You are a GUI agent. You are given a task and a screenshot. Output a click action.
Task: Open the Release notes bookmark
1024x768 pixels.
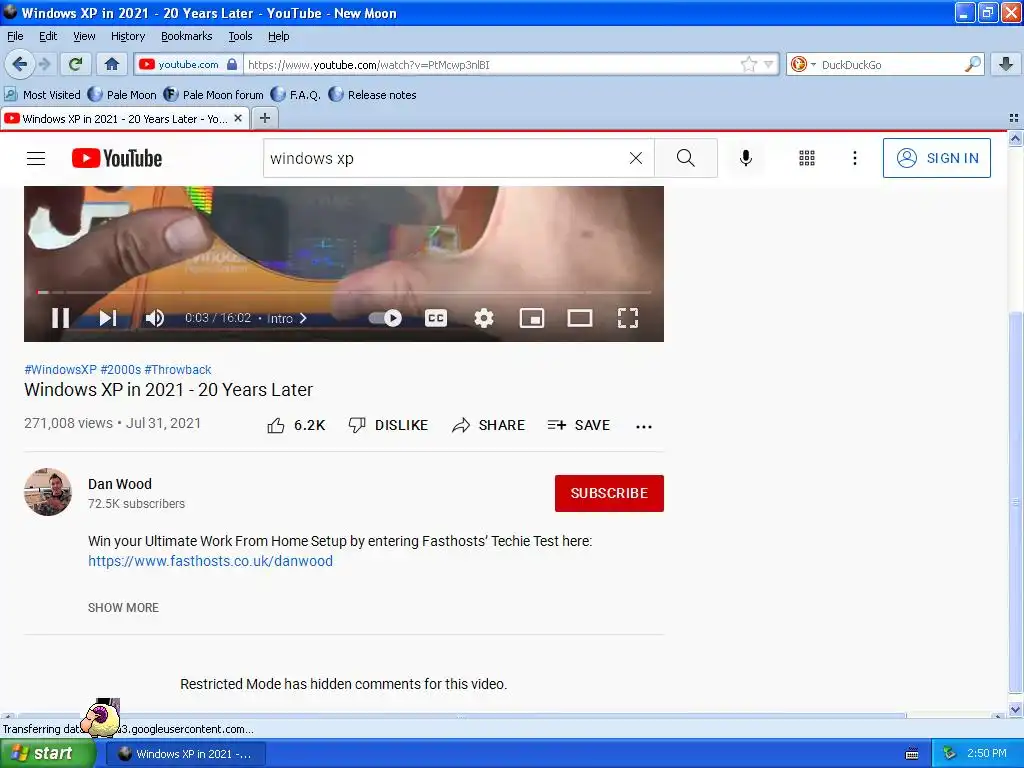(372, 95)
